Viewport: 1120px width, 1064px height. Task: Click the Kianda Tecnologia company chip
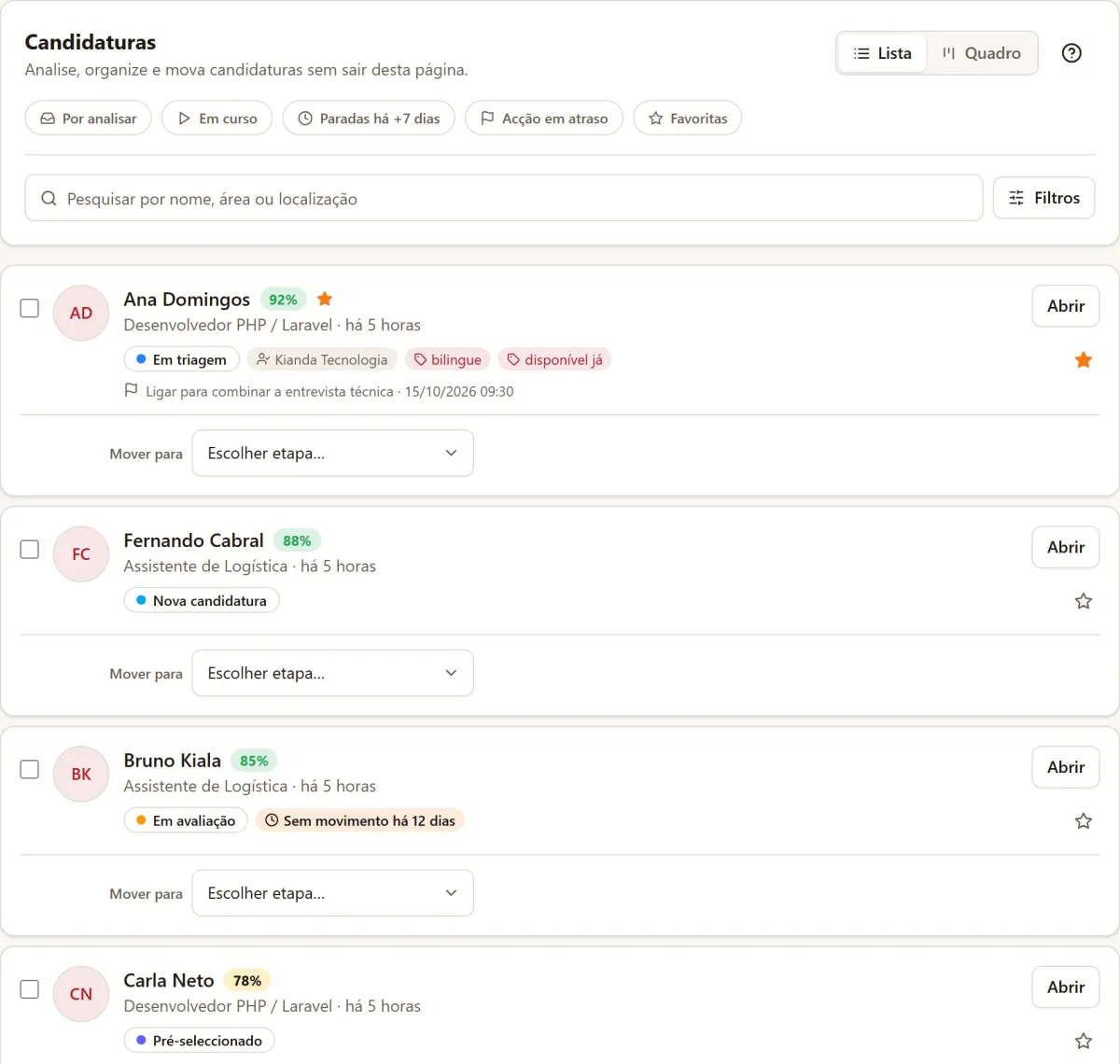tap(322, 359)
